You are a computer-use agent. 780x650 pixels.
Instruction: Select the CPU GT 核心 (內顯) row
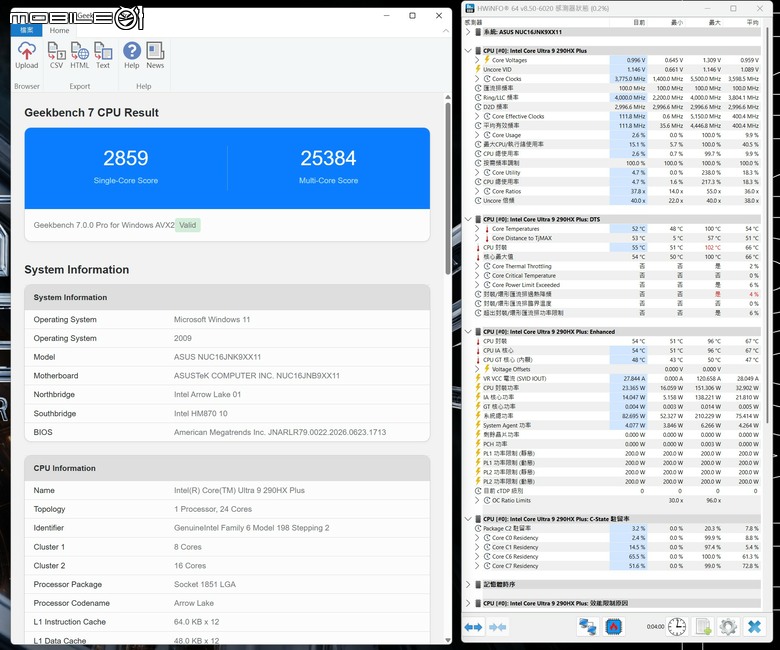(617, 360)
